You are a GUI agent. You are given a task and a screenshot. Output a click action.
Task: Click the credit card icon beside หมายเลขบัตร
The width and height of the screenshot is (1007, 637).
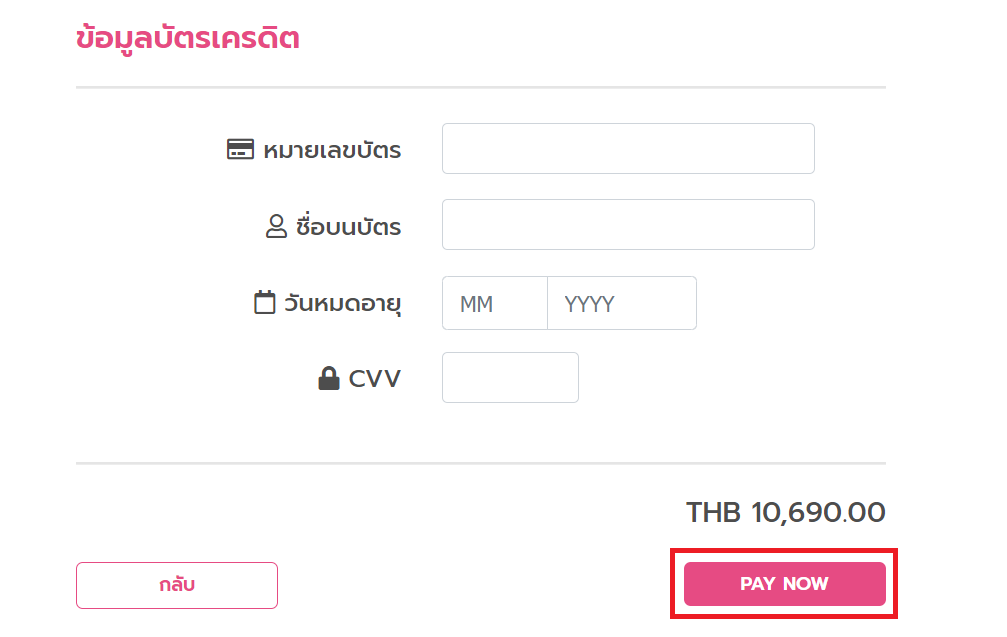click(x=240, y=149)
